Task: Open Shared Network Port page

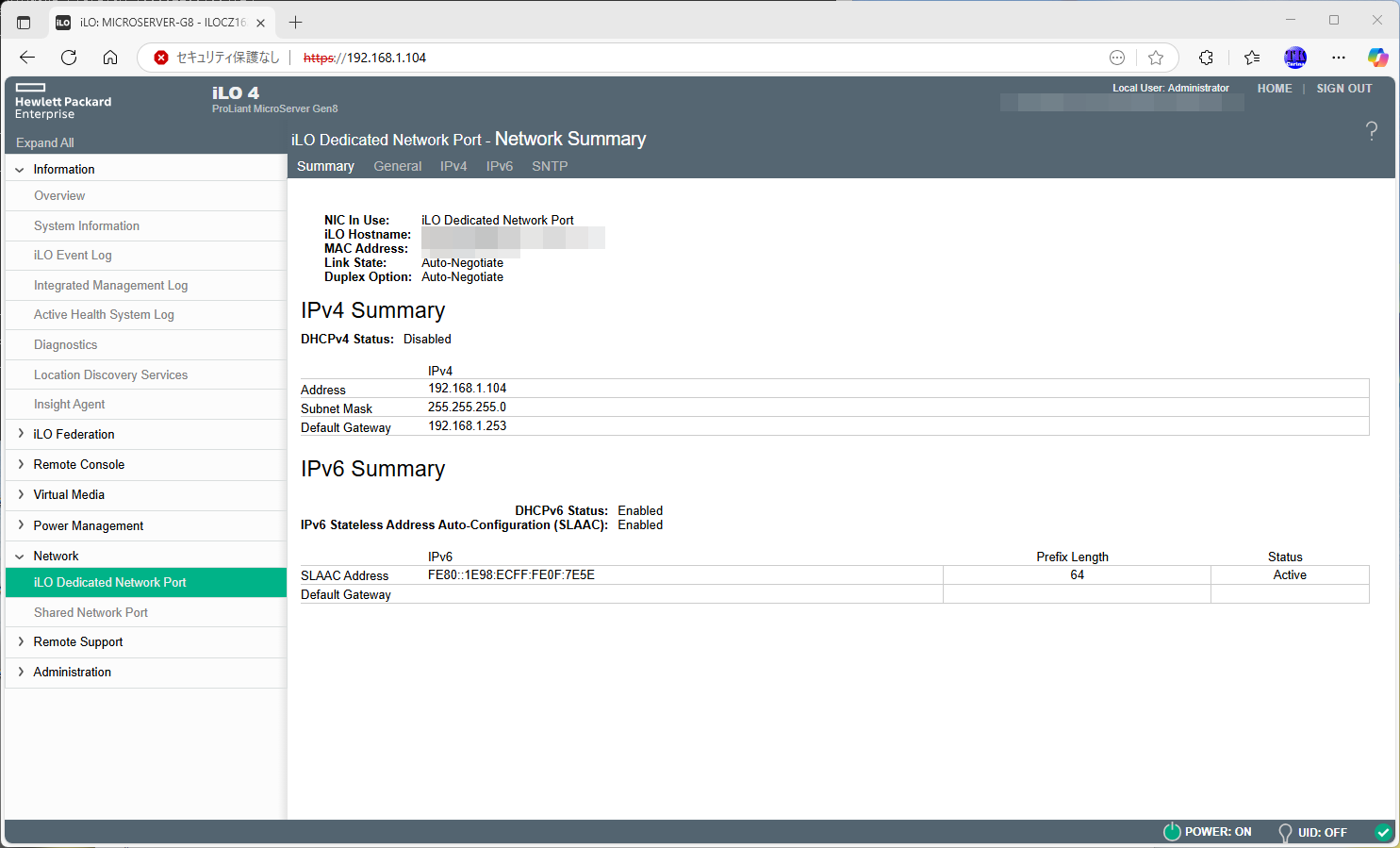Action: pos(91,612)
